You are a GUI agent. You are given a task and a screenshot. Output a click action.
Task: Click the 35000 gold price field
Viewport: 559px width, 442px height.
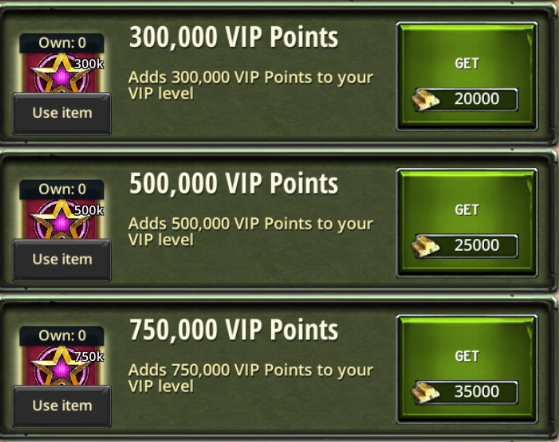point(466,392)
